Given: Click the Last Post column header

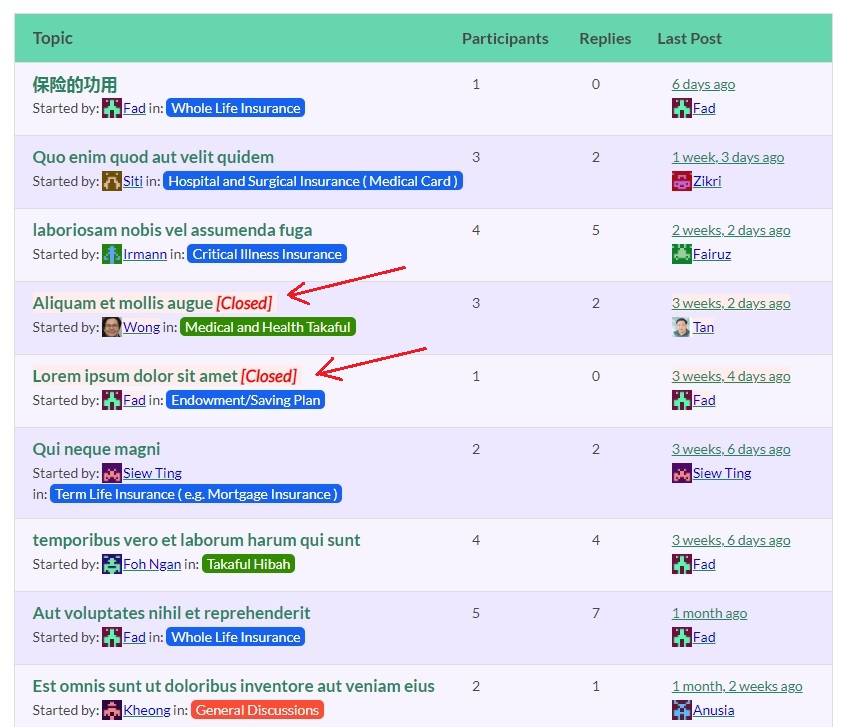Looking at the screenshot, I should click(689, 39).
